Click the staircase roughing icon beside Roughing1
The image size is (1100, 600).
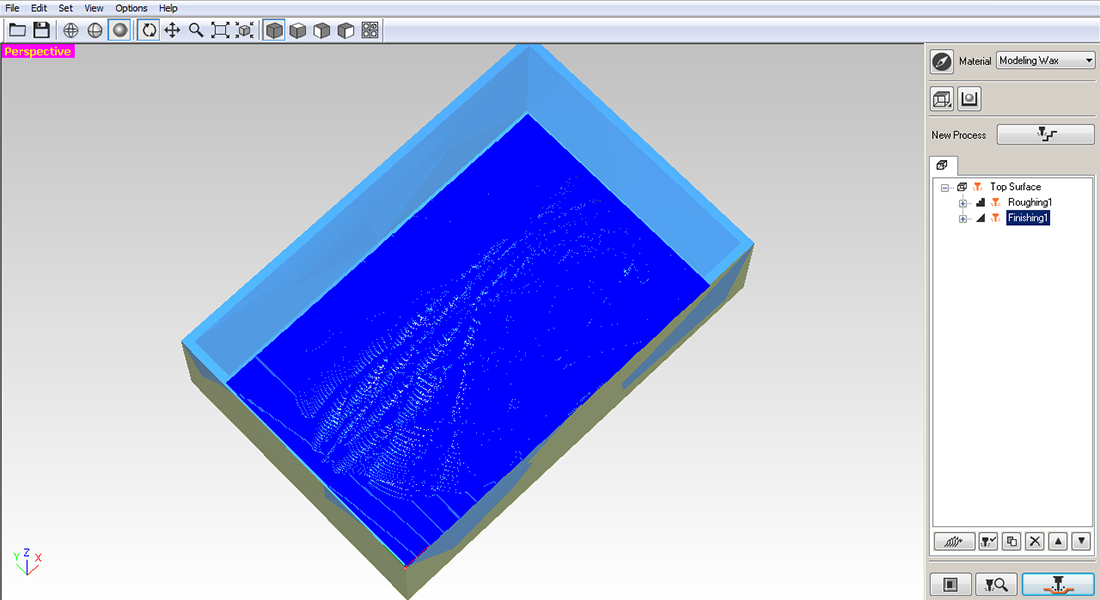980,202
